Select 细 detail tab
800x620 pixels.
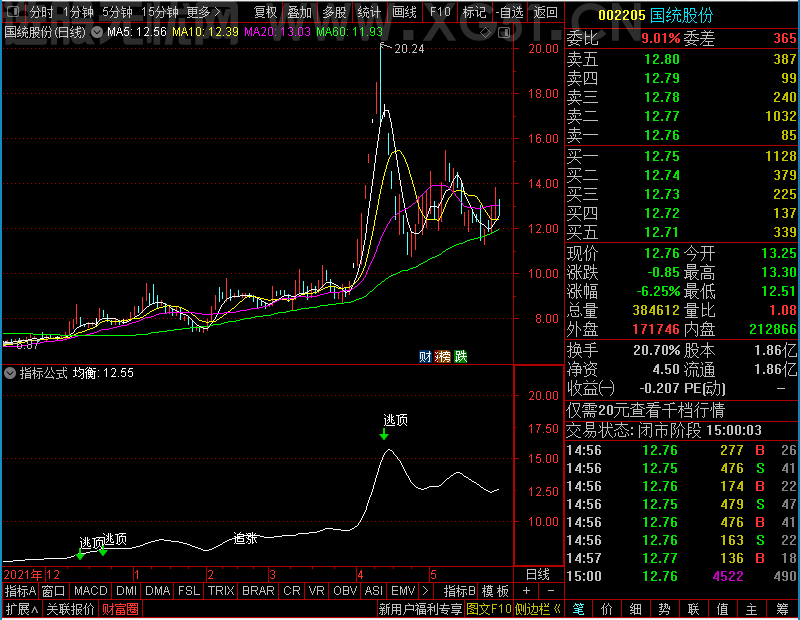point(636,609)
